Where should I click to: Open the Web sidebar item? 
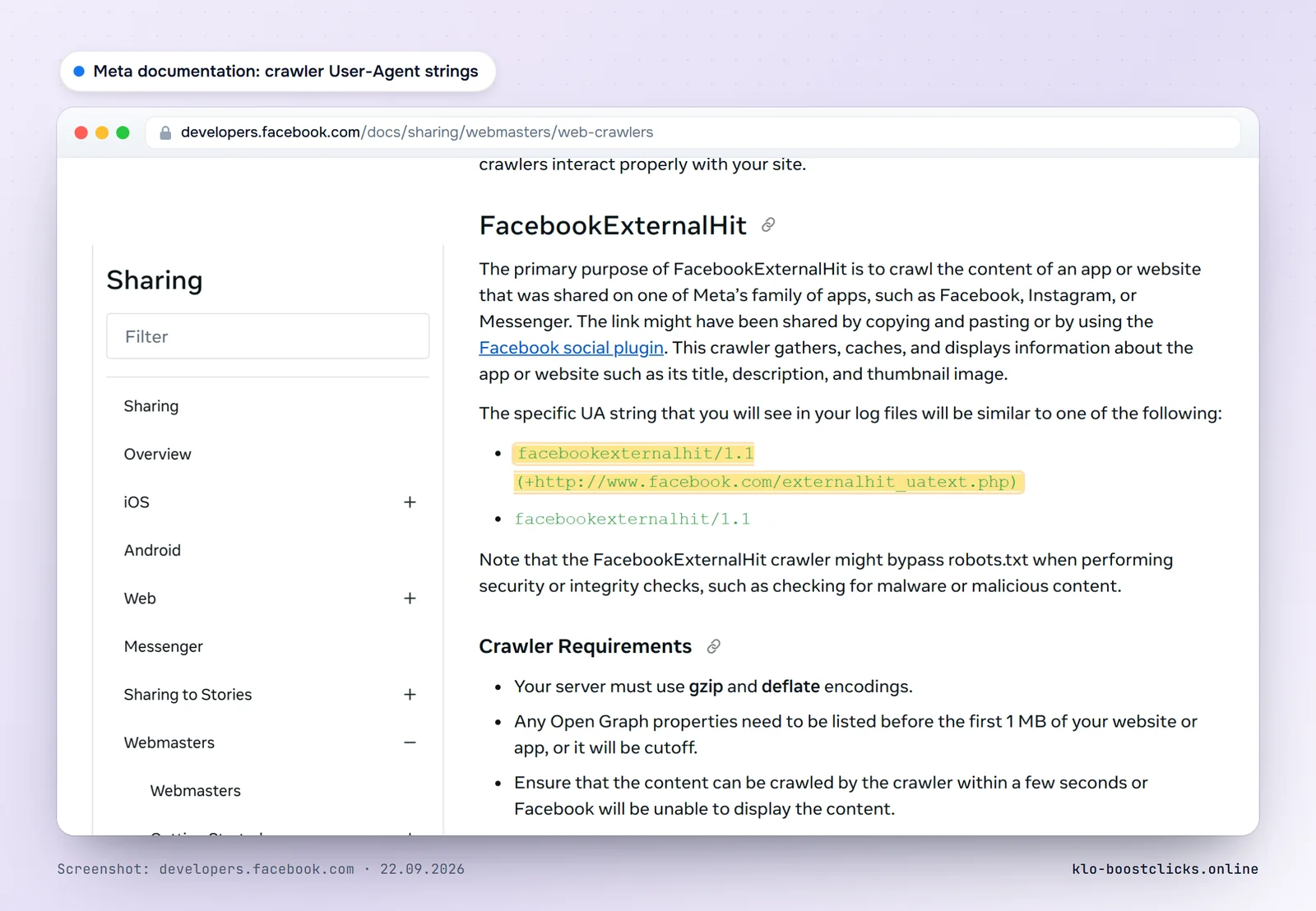(140, 599)
